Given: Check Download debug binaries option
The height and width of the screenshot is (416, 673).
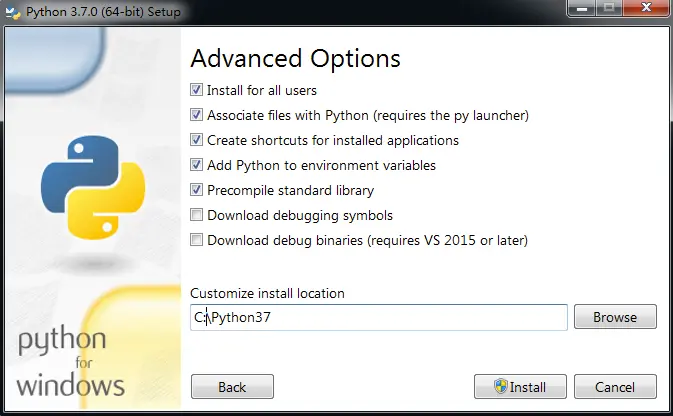Looking at the screenshot, I should point(197,240).
